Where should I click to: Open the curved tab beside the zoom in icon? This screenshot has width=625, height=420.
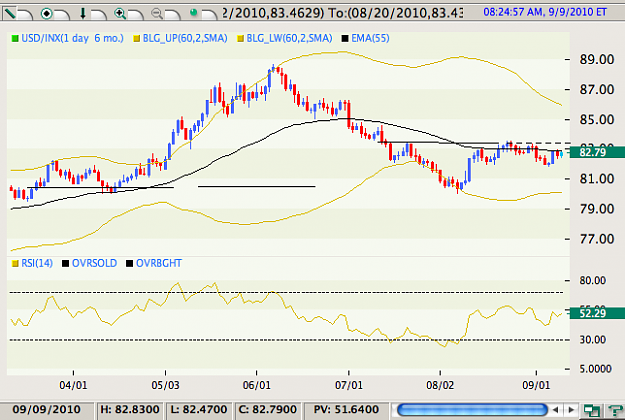[136, 15]
